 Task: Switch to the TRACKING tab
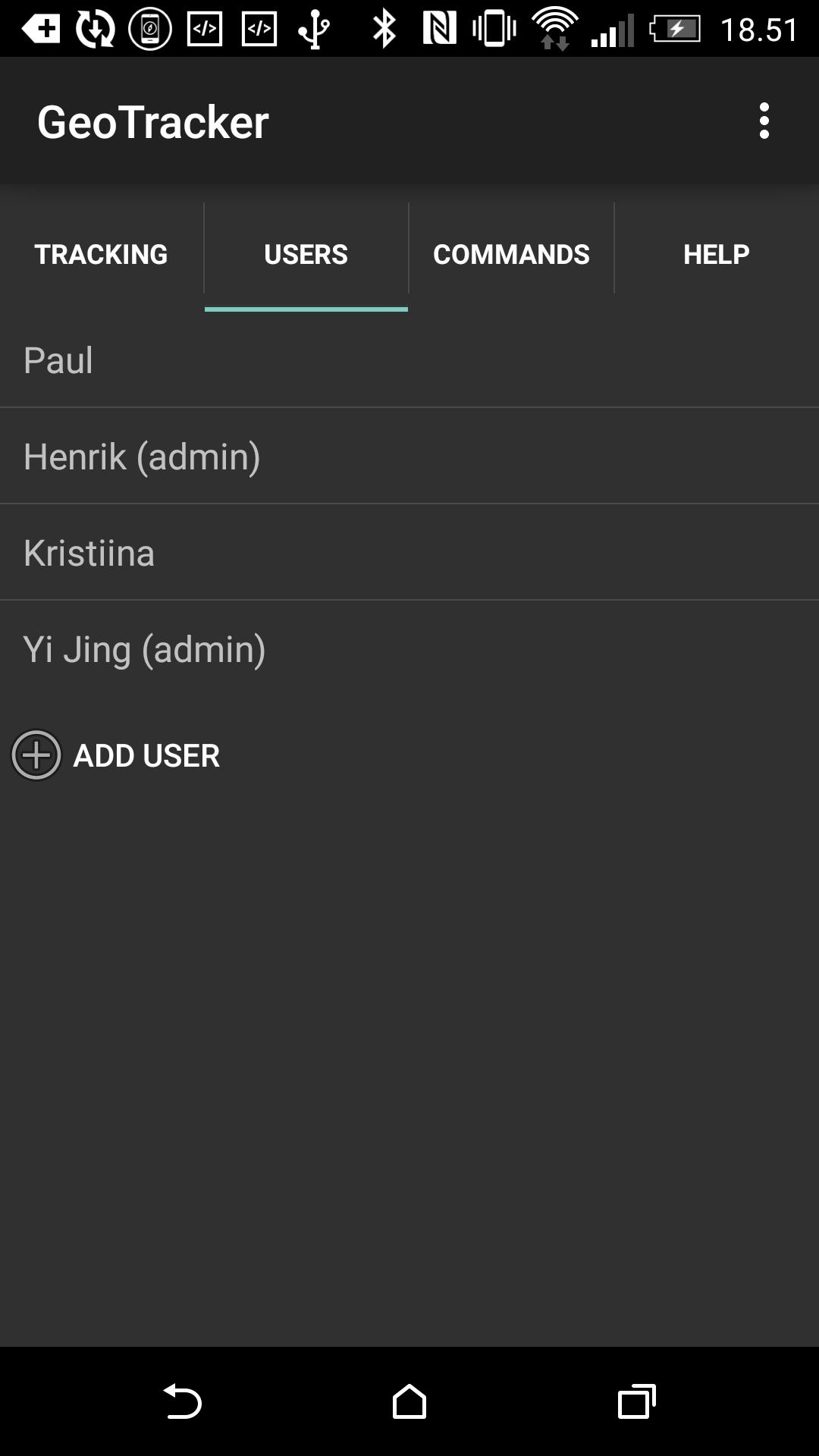(101, 254)
